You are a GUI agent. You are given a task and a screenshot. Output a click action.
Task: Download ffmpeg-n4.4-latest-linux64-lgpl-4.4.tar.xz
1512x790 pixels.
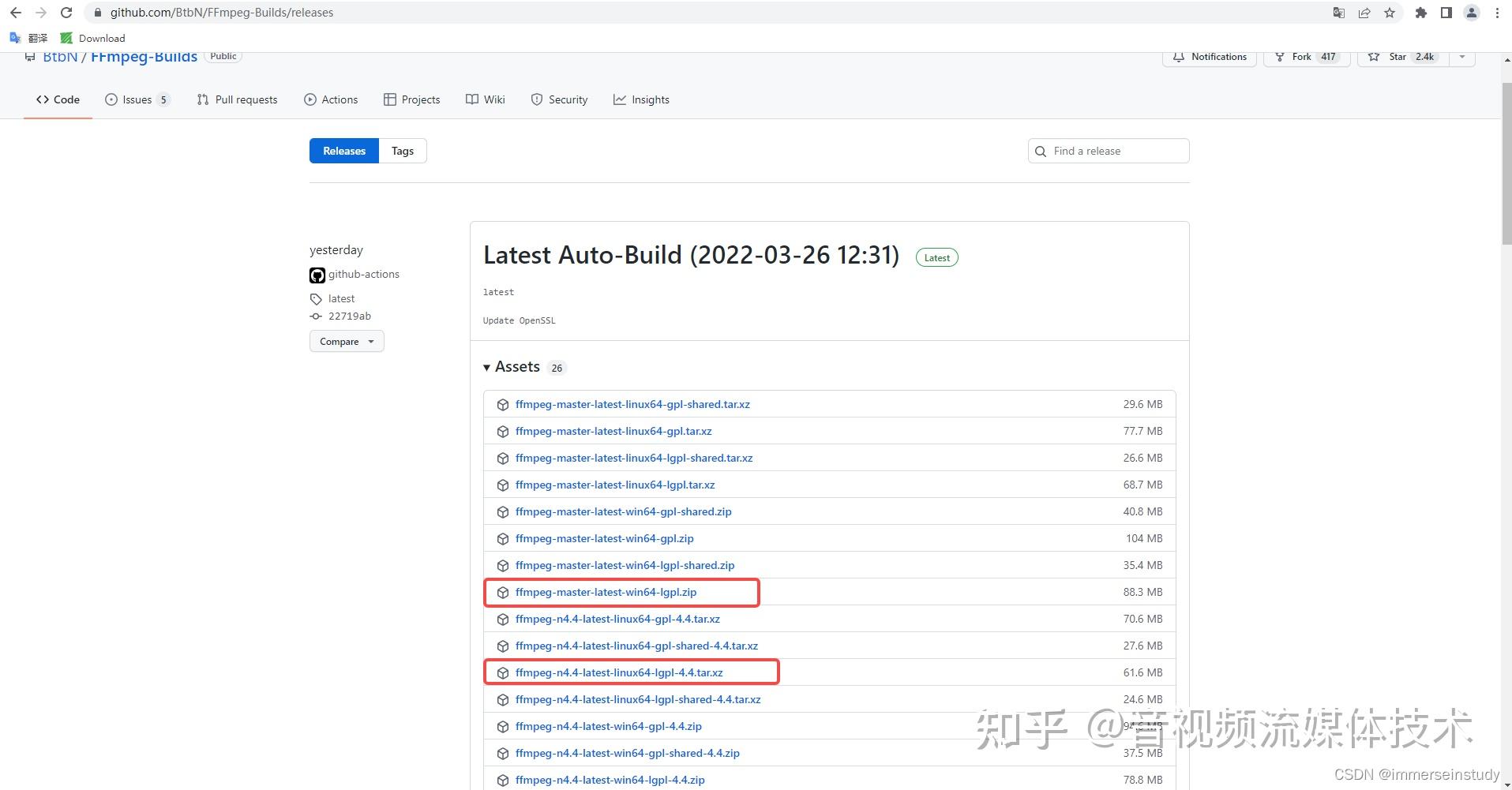point(619,672)
